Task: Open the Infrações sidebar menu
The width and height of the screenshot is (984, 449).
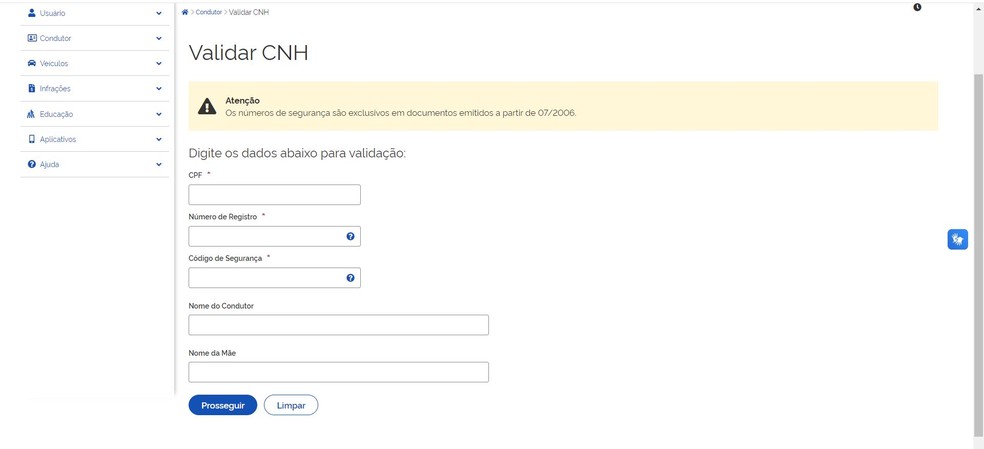Action: coord(95,89)
